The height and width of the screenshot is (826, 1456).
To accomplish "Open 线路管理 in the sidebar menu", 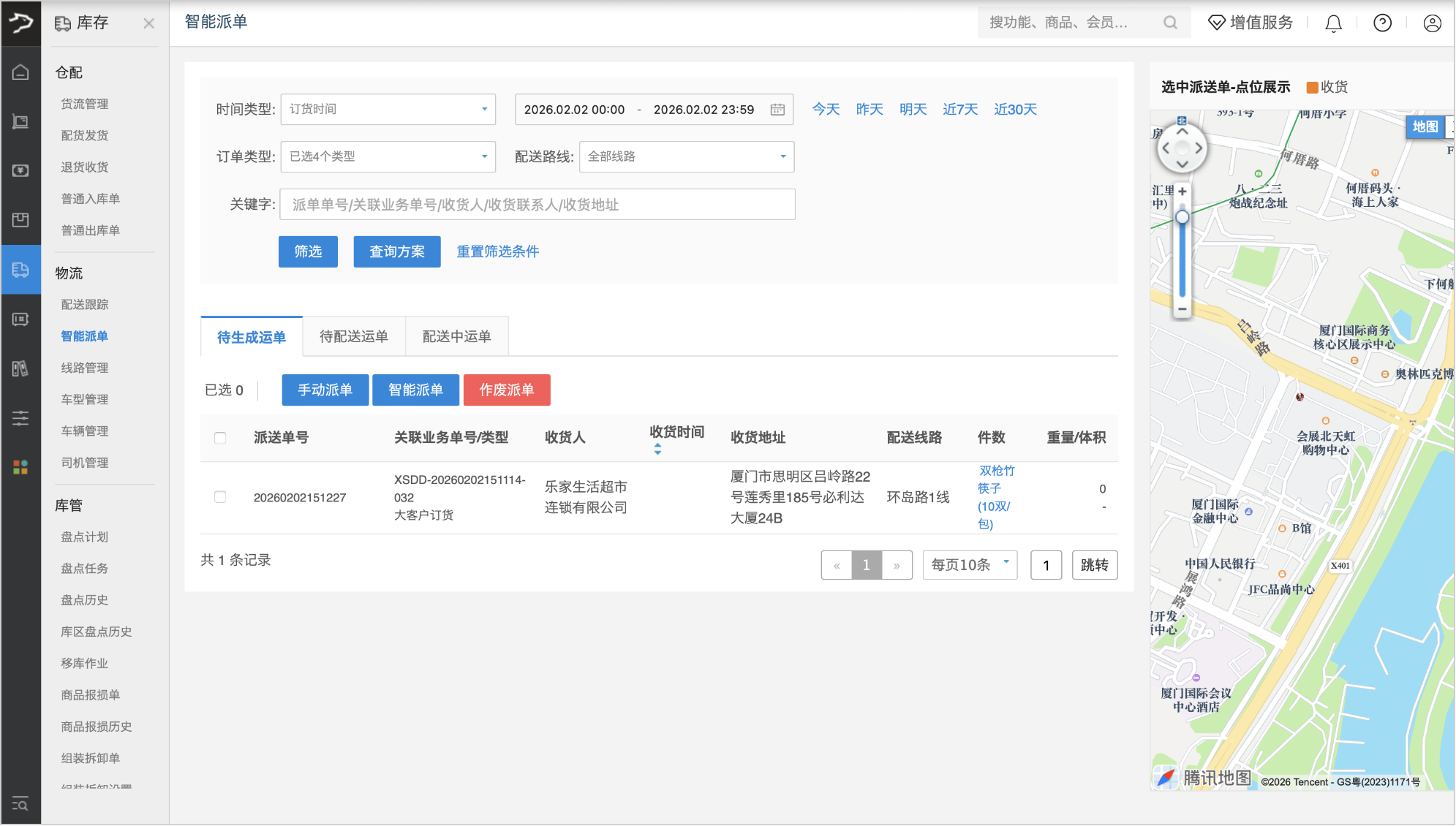I will tap(85, 368).
